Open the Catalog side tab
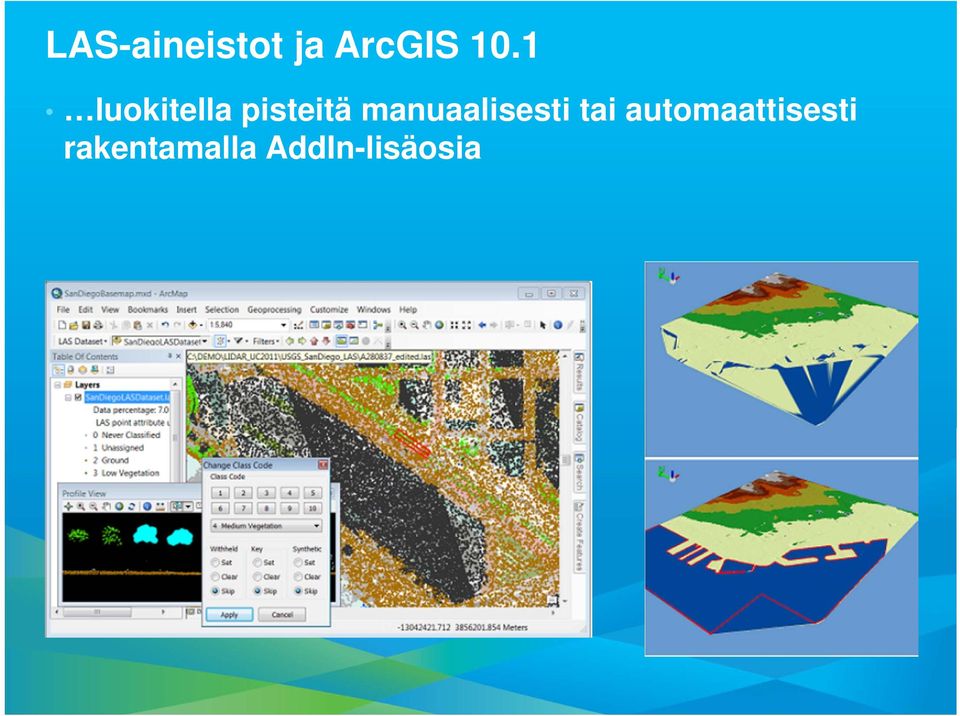The width and height of the screenshot is (960, 716). click(579, 422)
